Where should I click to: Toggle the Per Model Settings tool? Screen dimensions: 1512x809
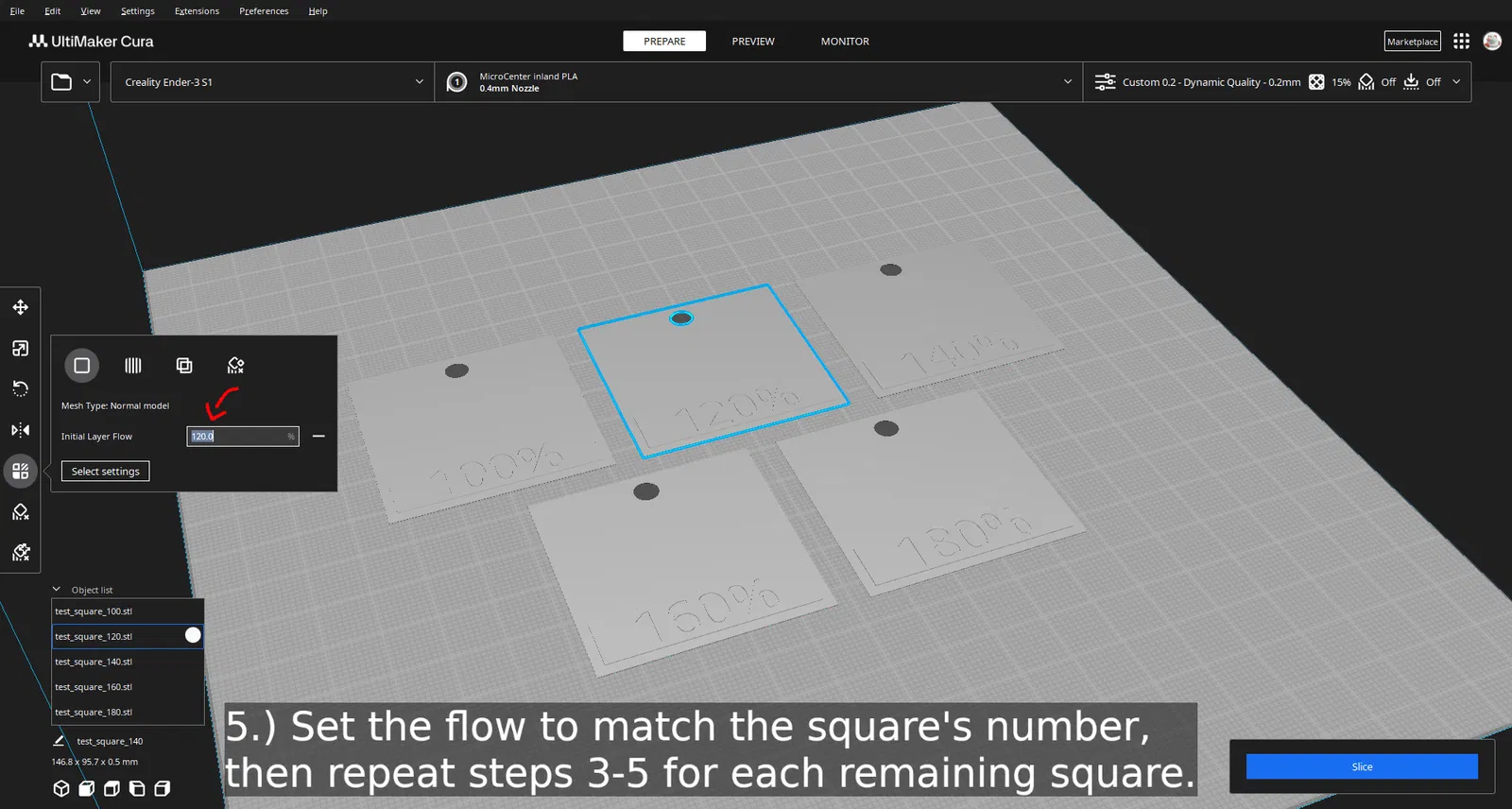coord(20,471)
